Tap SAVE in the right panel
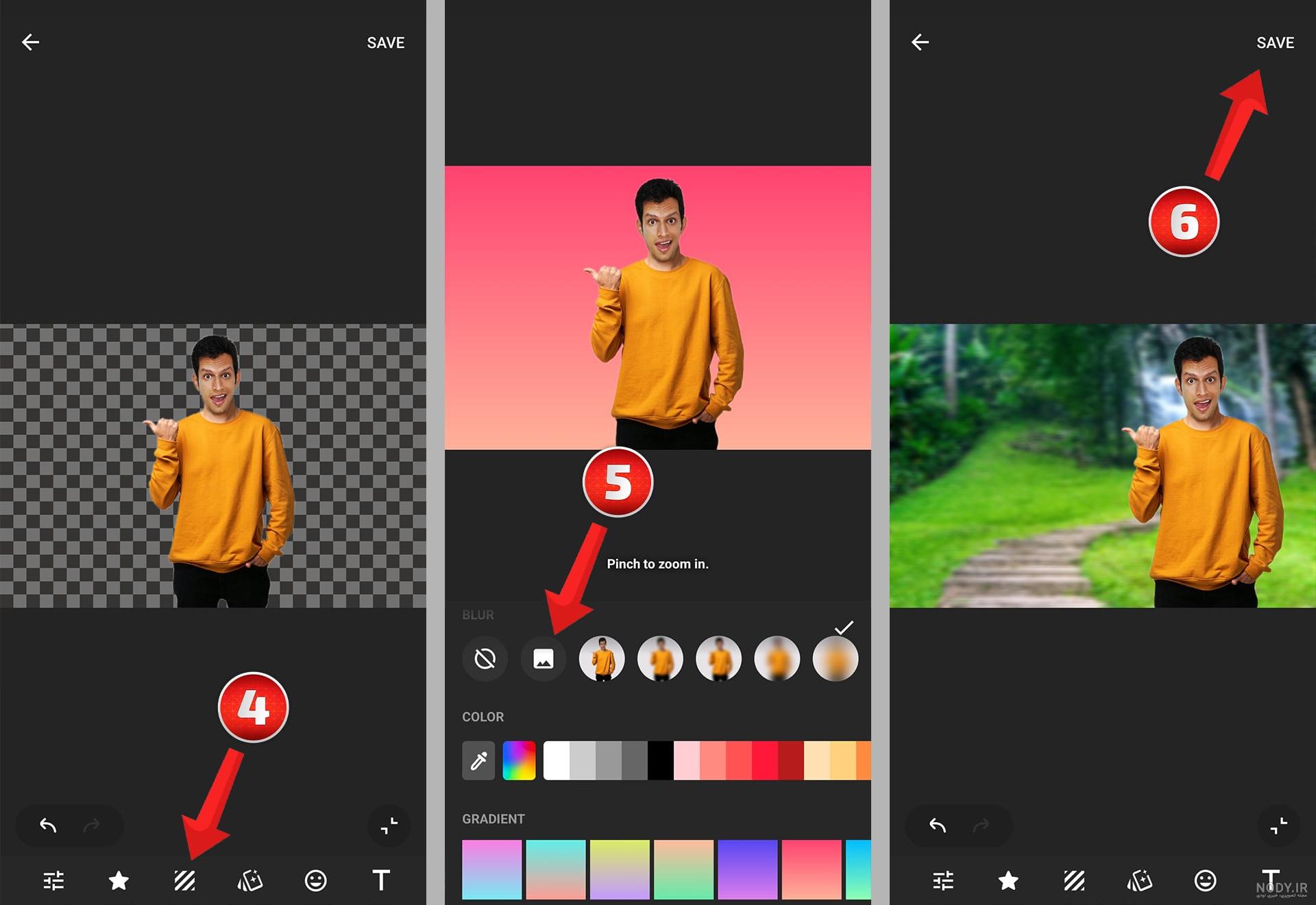The width and height of the screenshot is (1316, 905). click(x=1275, y=42)
